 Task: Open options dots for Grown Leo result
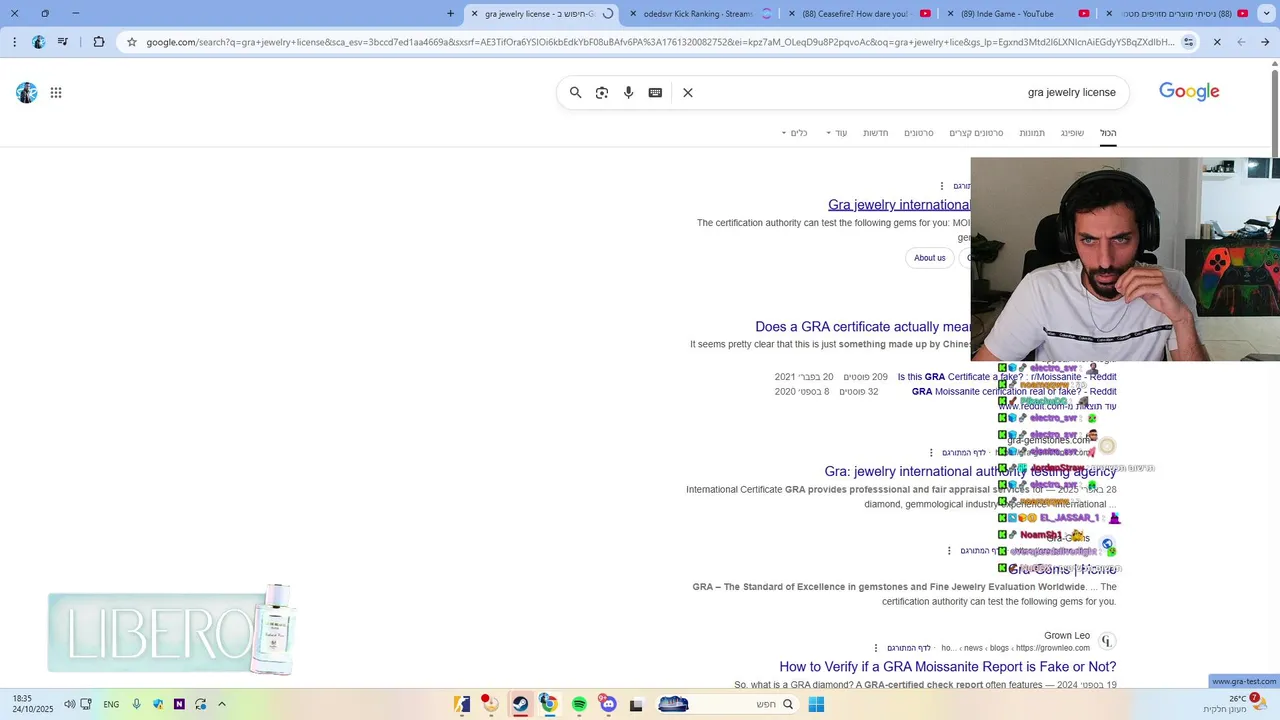[876, 648]
